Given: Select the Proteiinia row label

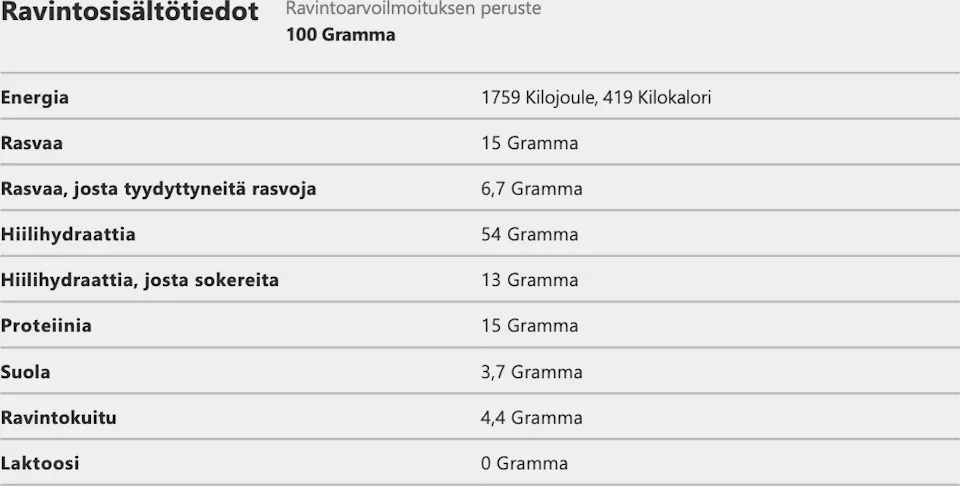Looking at the screenshot, I should pyautogui.click(x=46, y=326).
